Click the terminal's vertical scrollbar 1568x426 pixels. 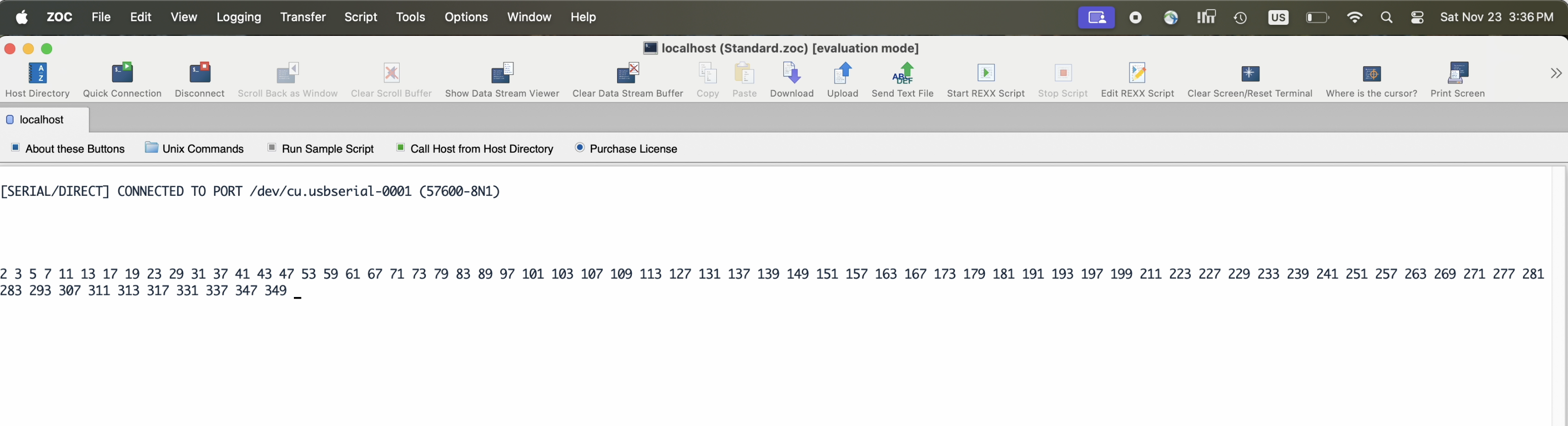1558,292
